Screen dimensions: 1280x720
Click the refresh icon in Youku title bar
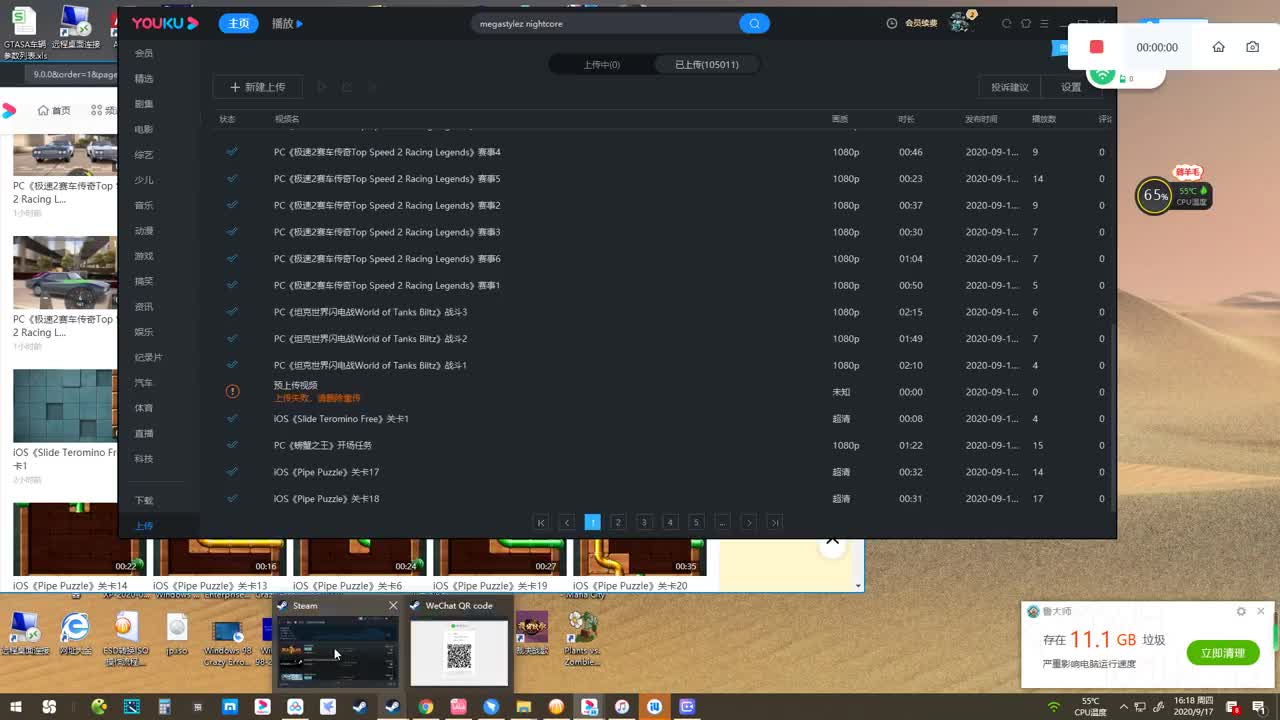1006,23
